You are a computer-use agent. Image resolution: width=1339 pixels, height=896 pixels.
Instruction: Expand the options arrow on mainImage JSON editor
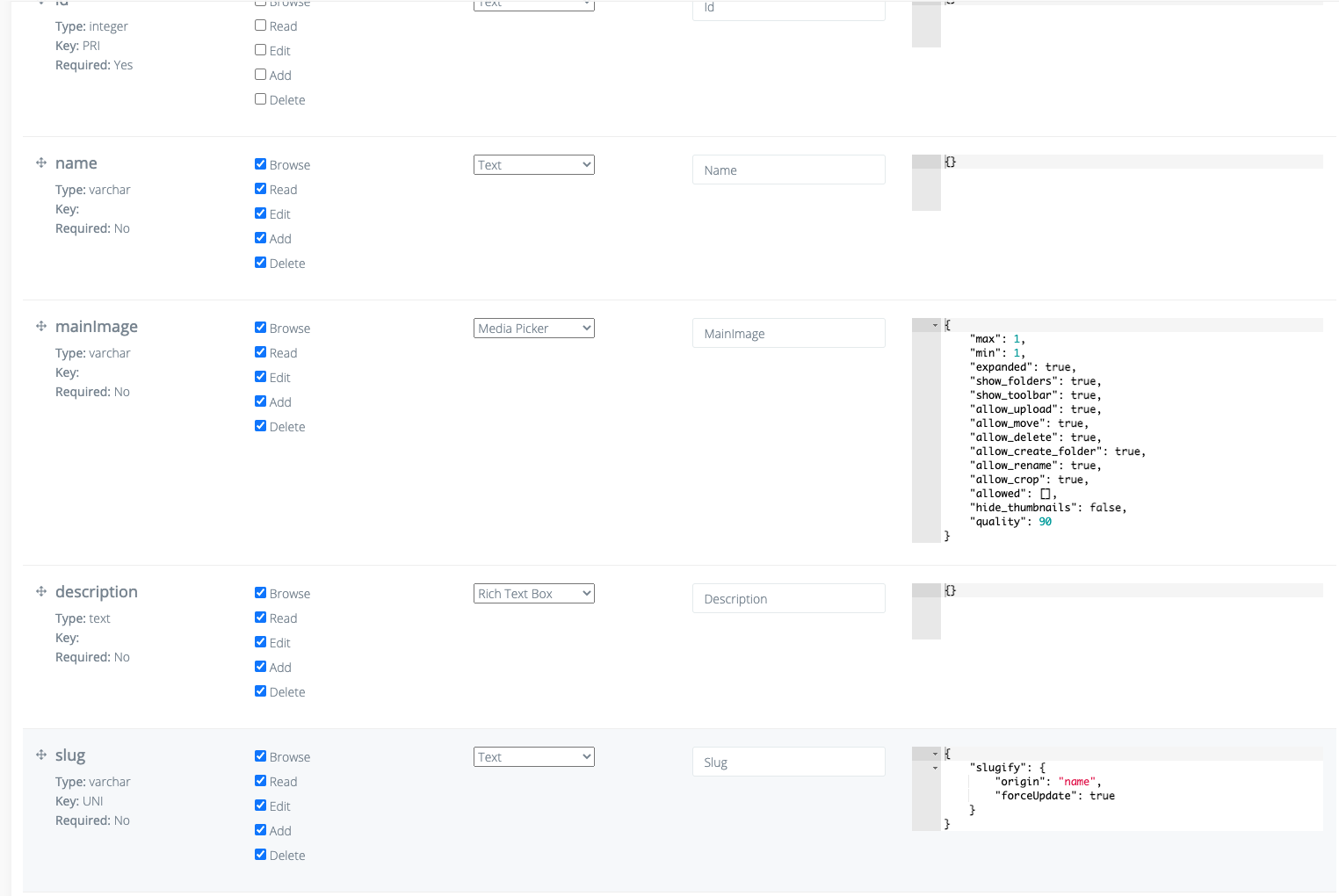(x=933, y=324)
